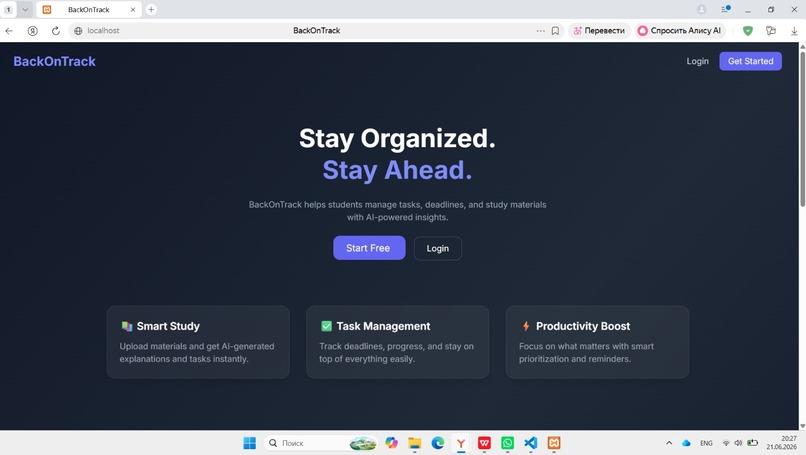806x455 pixels.
Task: Open WPS Office from the taskbar
Action: [x=484, y=443]
